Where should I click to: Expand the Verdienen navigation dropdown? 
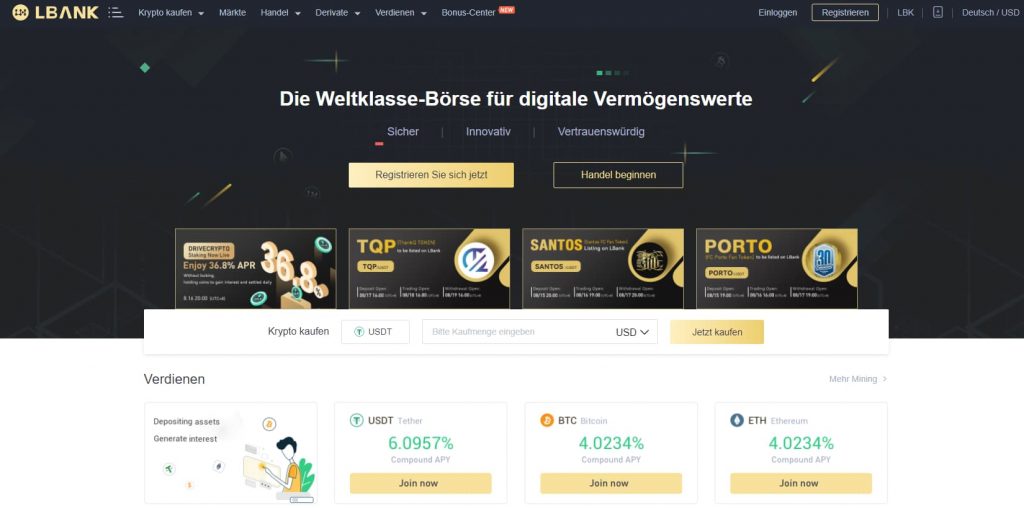[401, 12]
